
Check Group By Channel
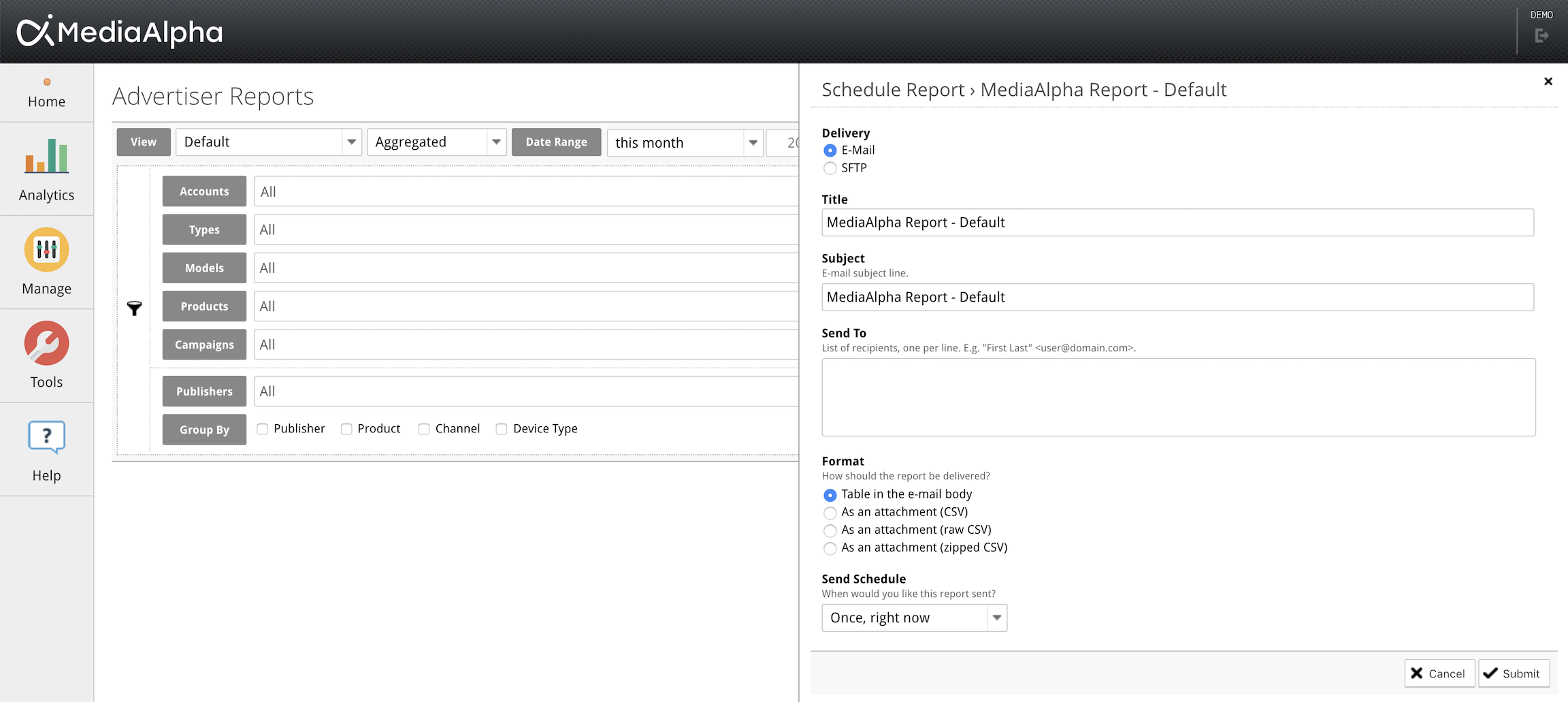tap(424, 429)
